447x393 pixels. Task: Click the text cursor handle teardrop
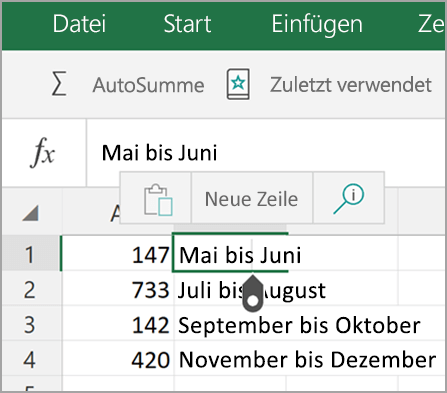(253, 294)
